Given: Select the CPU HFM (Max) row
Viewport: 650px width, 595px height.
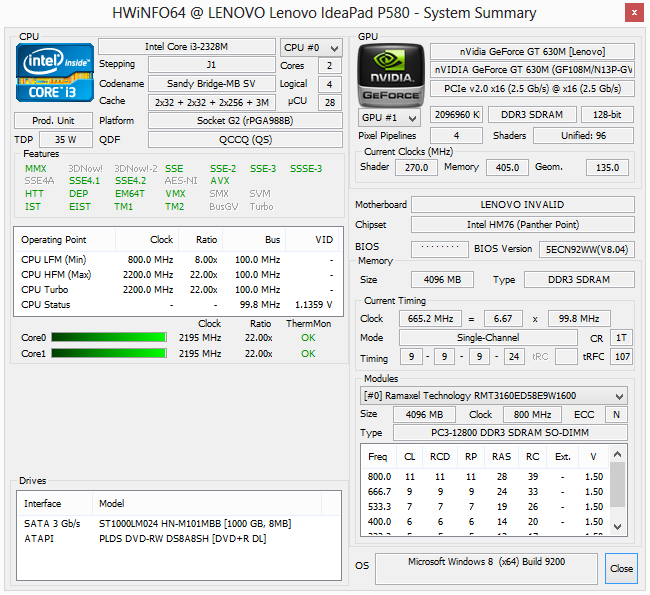Looking at the screenshot, I should [177, 274].
